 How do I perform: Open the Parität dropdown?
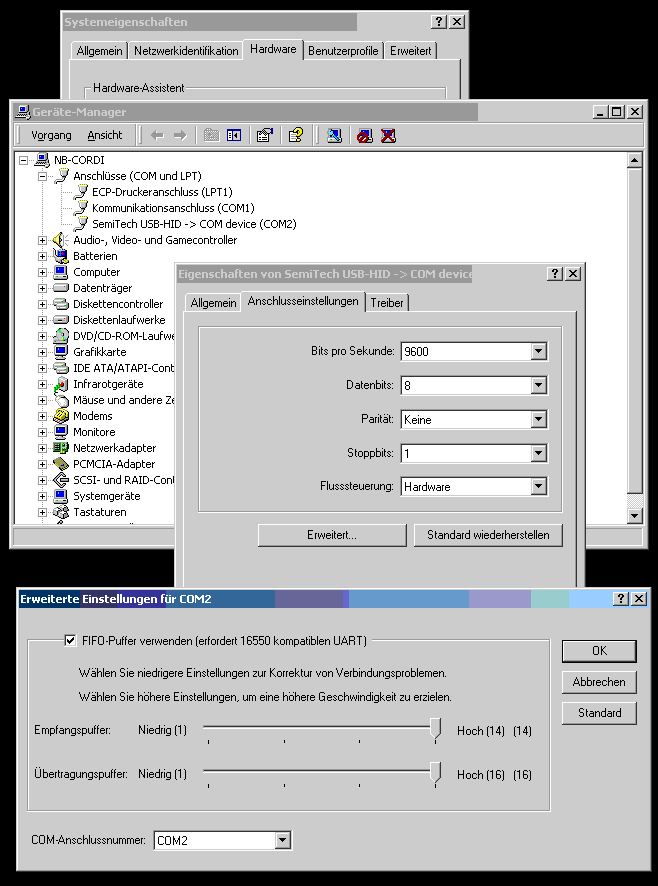pos(539,419)
